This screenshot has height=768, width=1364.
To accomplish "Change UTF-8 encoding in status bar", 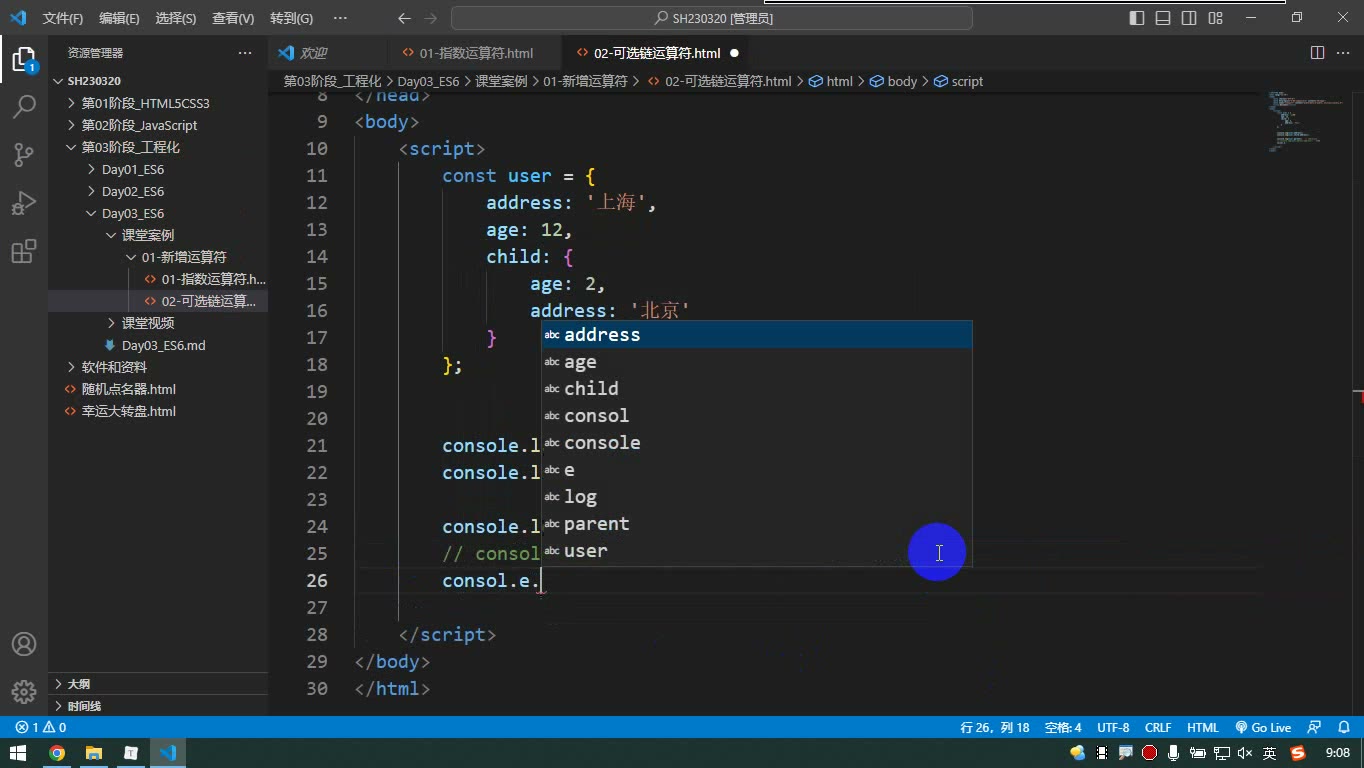I will point(1113,728).
